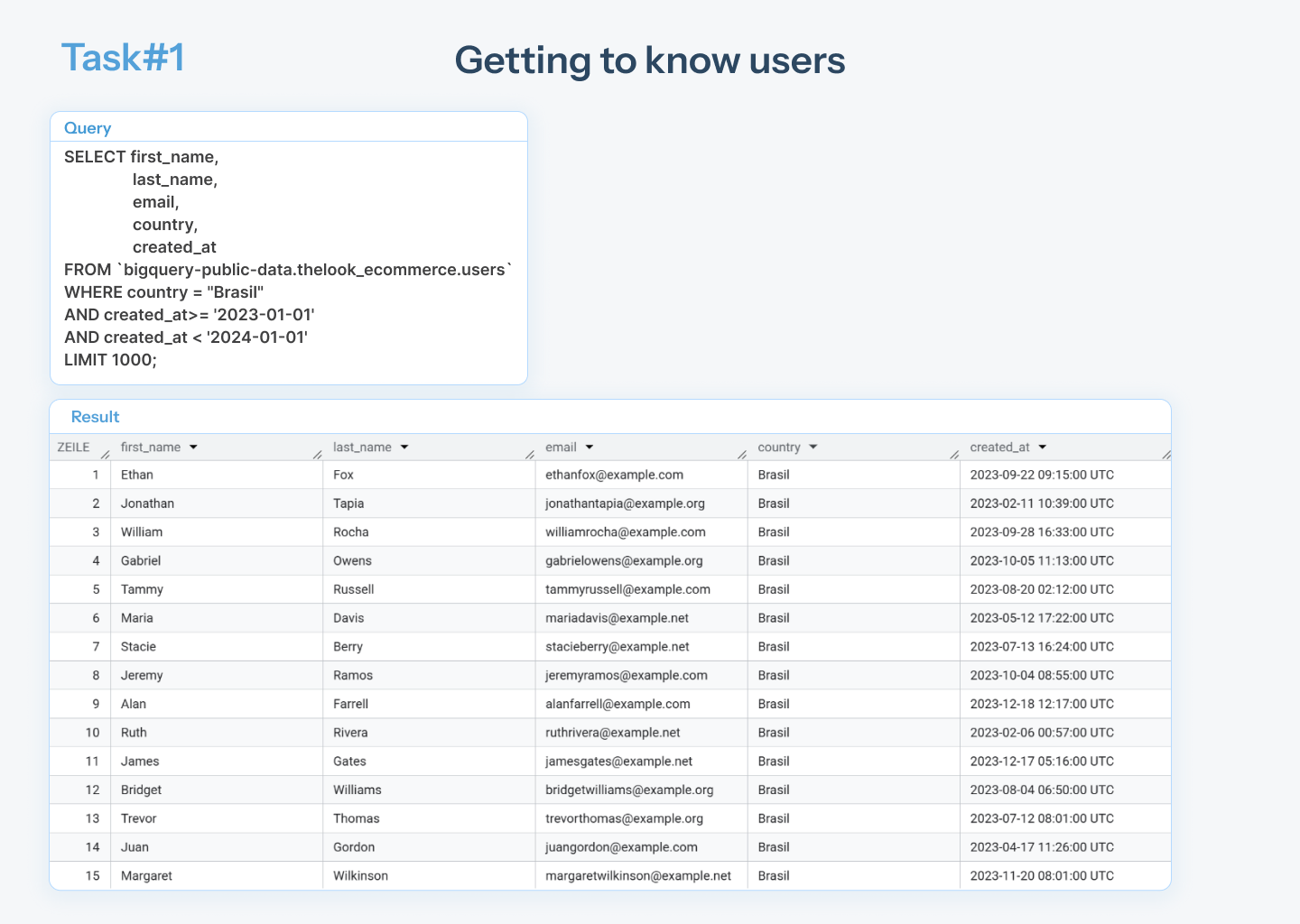Click the first name cell 'Jonathan'
This screenshot has height=924, width=1300.
[147, 504]
